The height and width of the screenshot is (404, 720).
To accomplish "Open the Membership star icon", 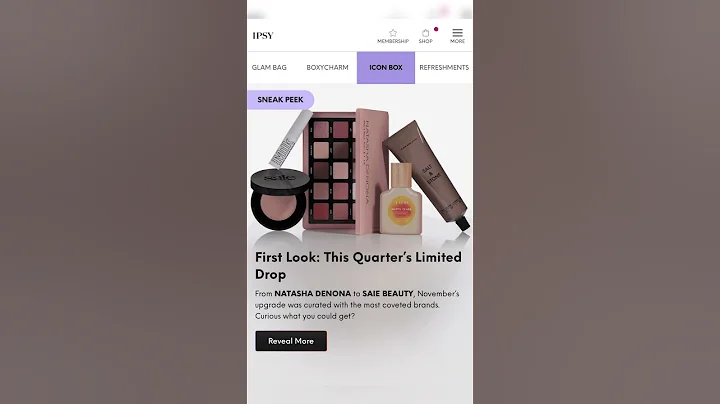I will [x=393, y=33].
